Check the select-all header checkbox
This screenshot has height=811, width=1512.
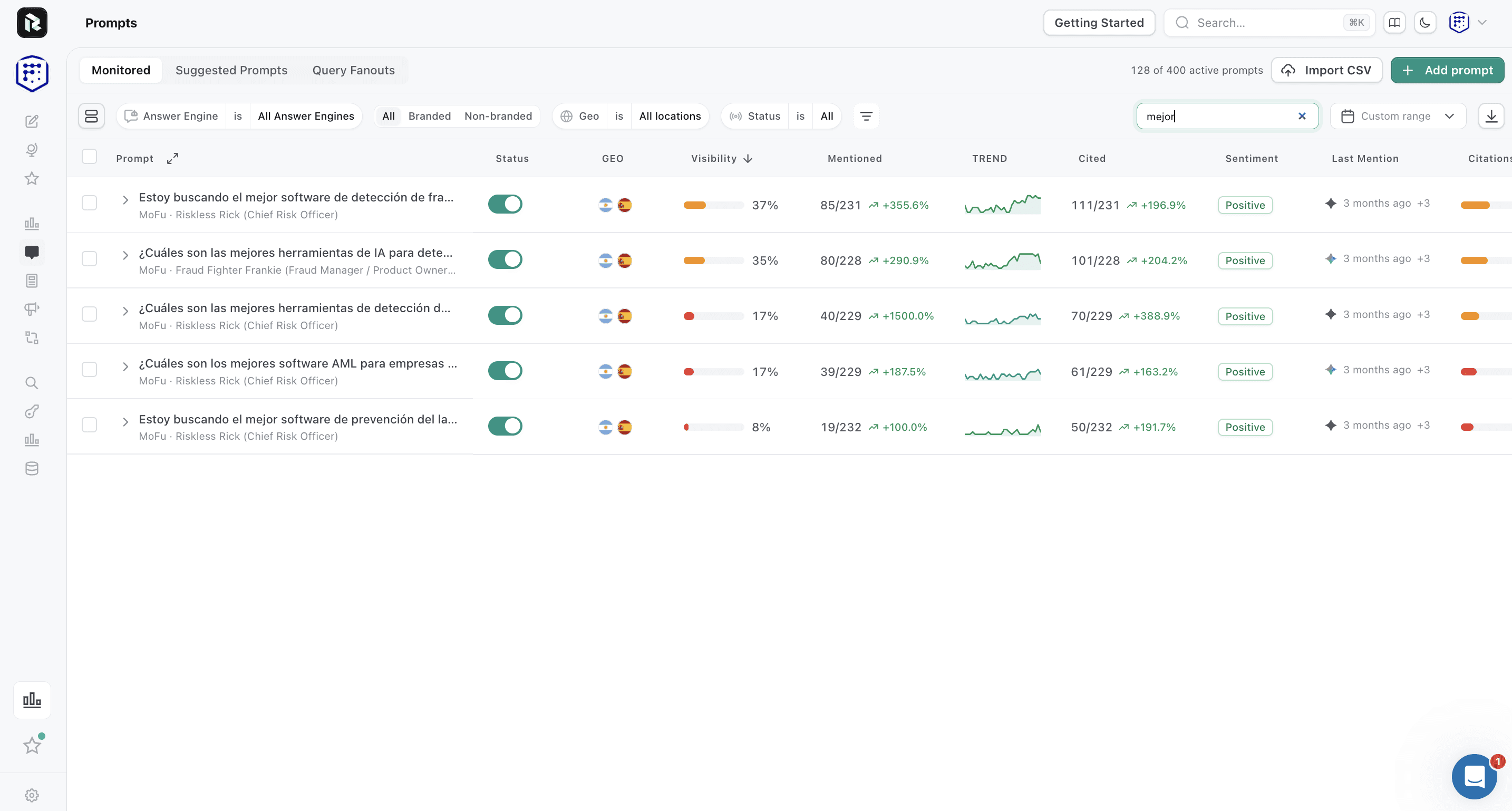click(x=89, y=157)
